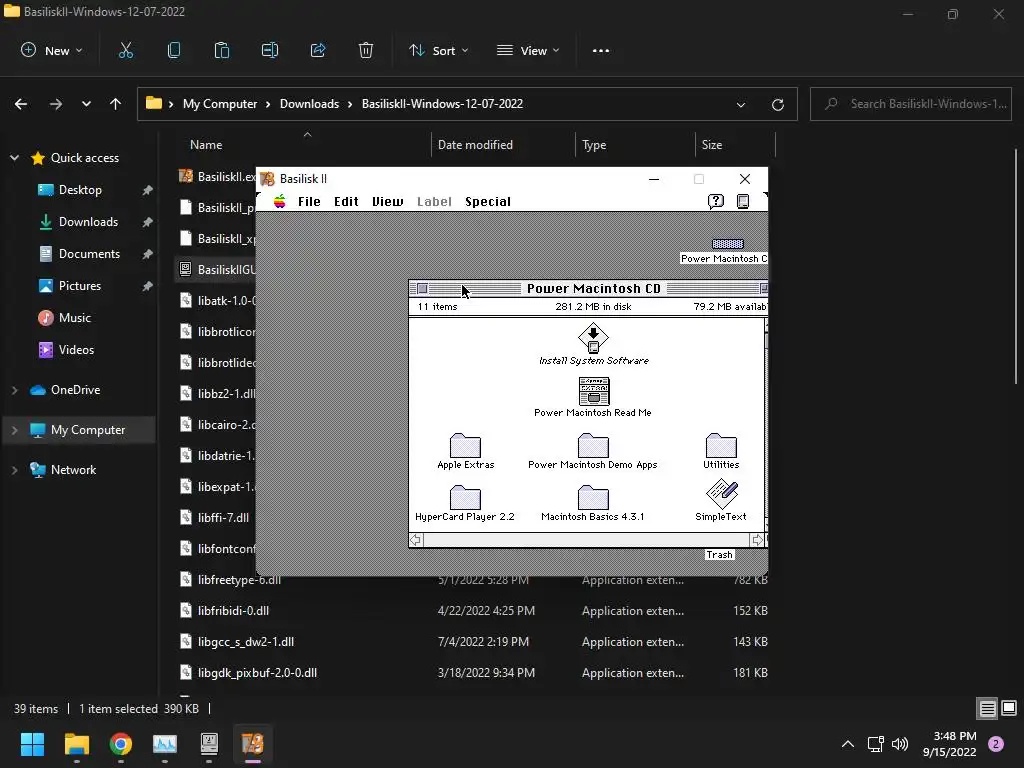Open the Install System Software icon
Screen dimensions: 1024x768
point(593,338)
